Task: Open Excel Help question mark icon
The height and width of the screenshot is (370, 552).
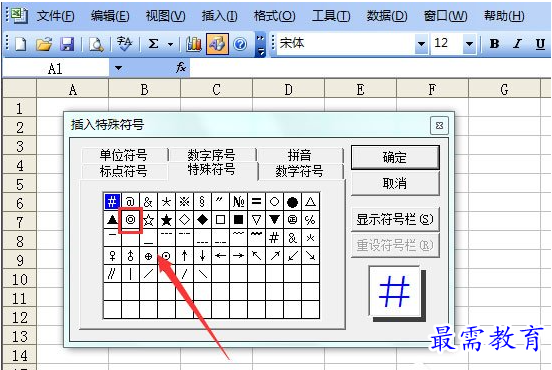Action: click(240, 44)
